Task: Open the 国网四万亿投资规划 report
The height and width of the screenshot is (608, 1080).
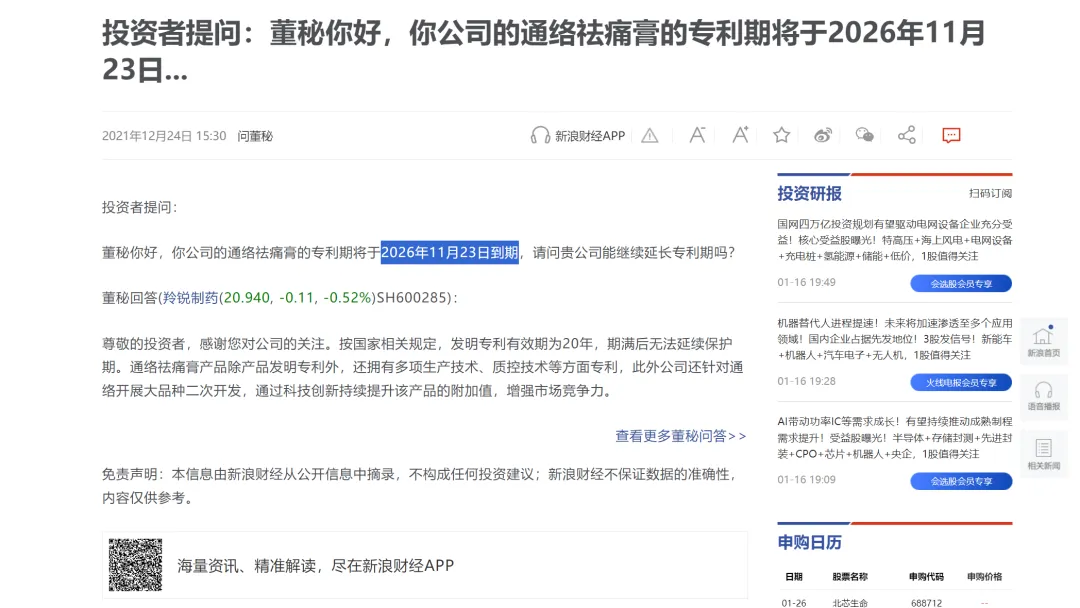Action: coord(895,240)
